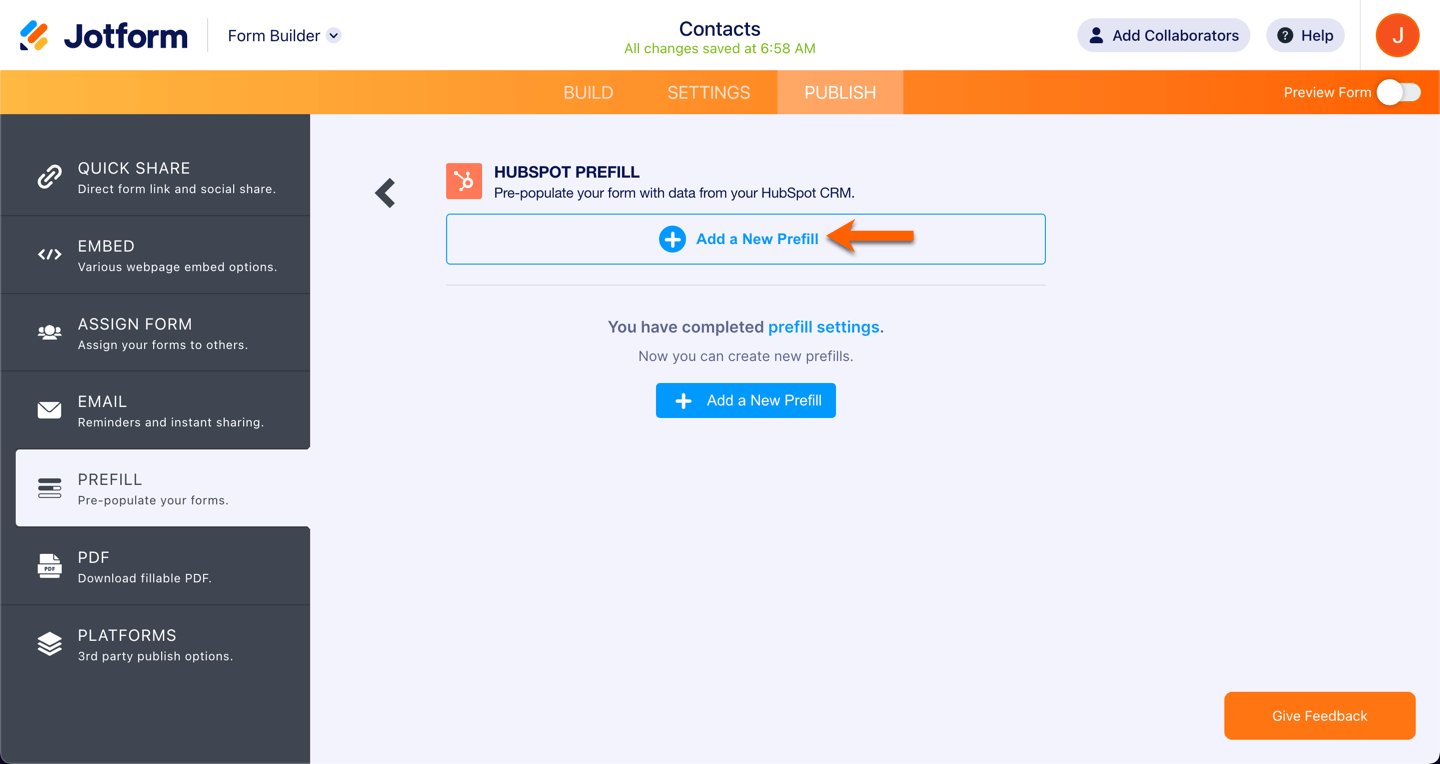The width and height of the screenshot is (1440, 764).
Task: Toggle the Preview Form switch
Action: pos(1398,92)
